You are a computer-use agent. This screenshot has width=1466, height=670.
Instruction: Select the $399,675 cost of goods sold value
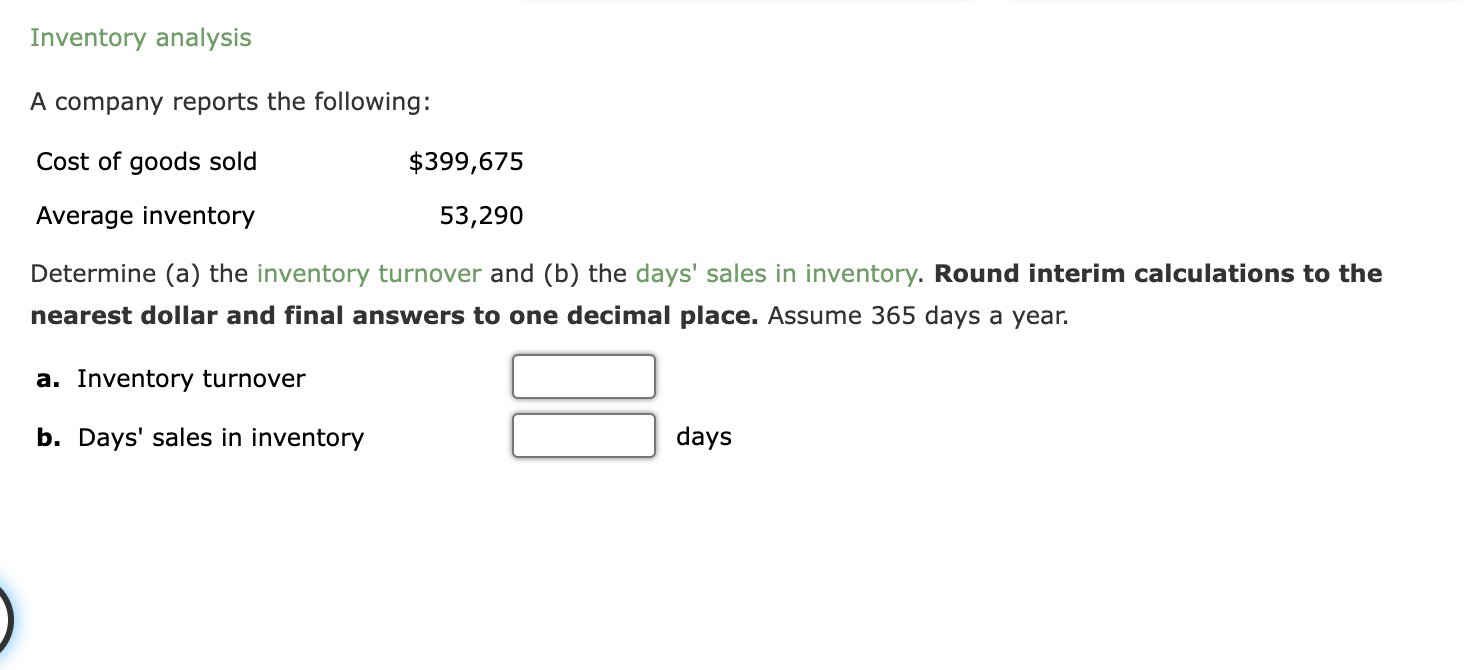(466, 162)
